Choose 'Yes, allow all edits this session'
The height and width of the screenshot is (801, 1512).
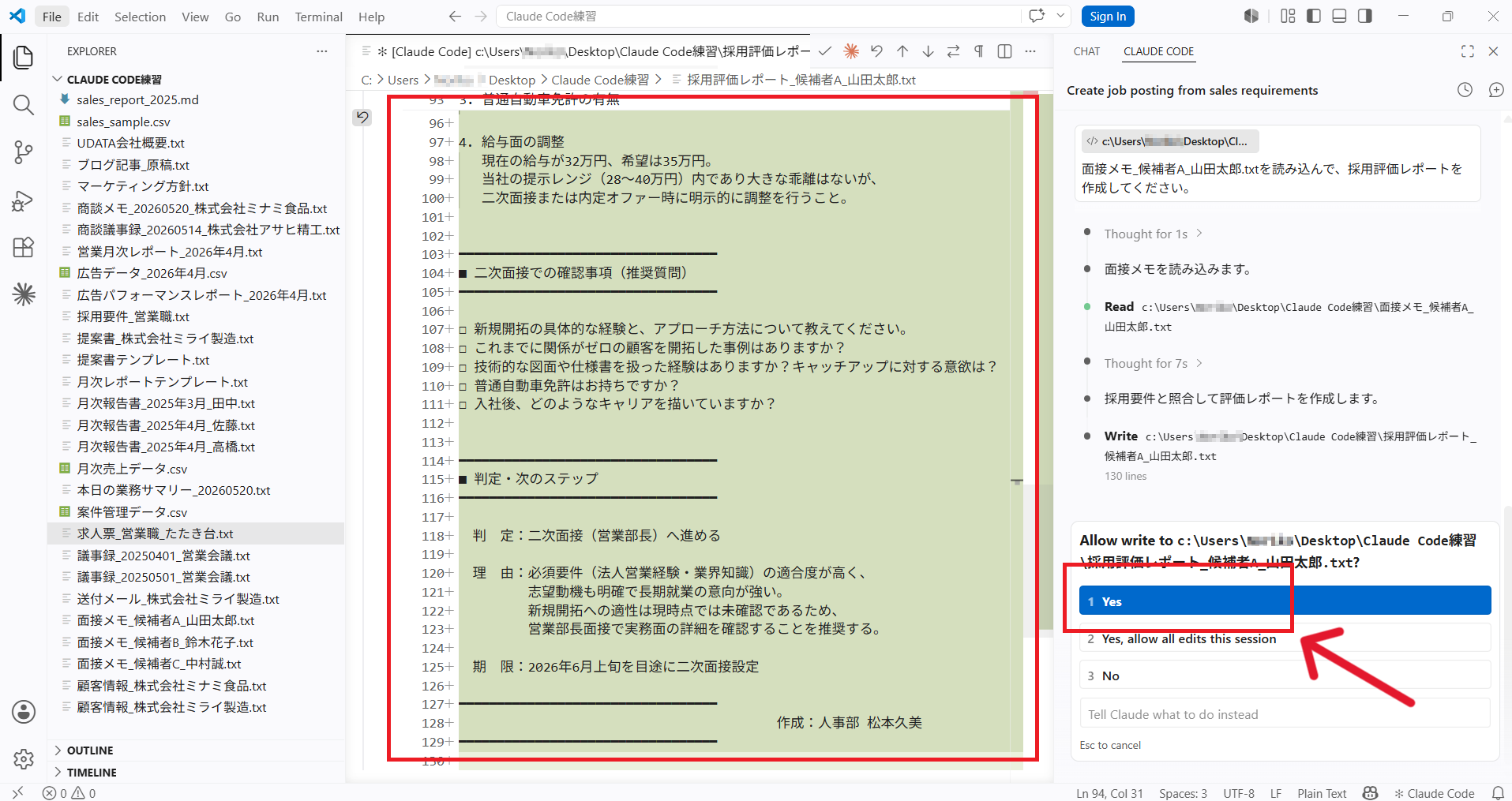(1285, 638)
